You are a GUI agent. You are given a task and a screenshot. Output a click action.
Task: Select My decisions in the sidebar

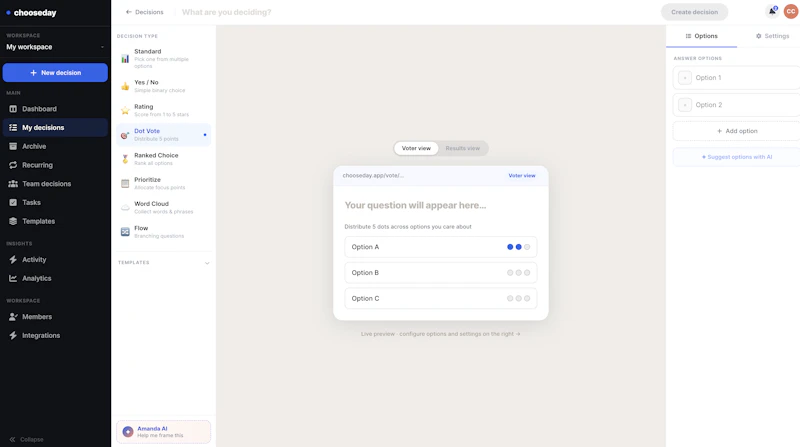pyautogui.click(x=55, y=128)
